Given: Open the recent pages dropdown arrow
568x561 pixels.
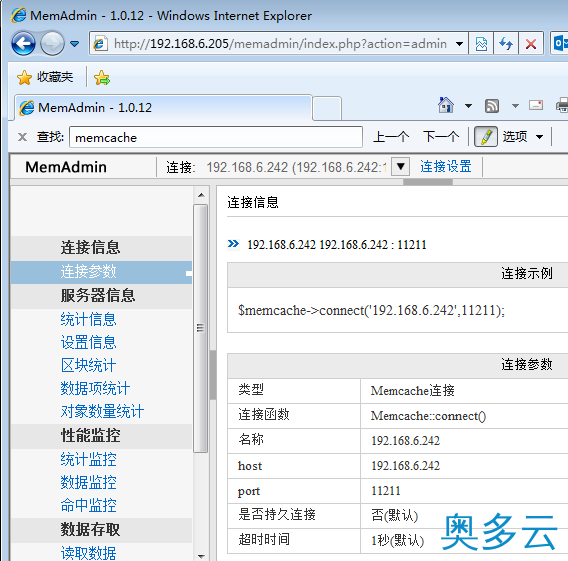Looking at the screenshot, I should coord(75,44).
